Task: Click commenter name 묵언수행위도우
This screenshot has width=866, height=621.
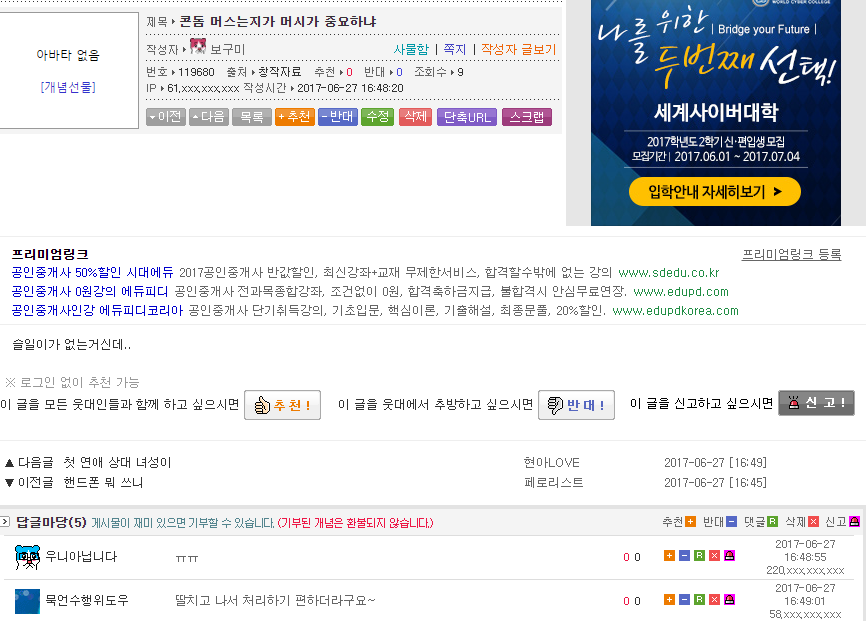Action: tap(87, 600)
